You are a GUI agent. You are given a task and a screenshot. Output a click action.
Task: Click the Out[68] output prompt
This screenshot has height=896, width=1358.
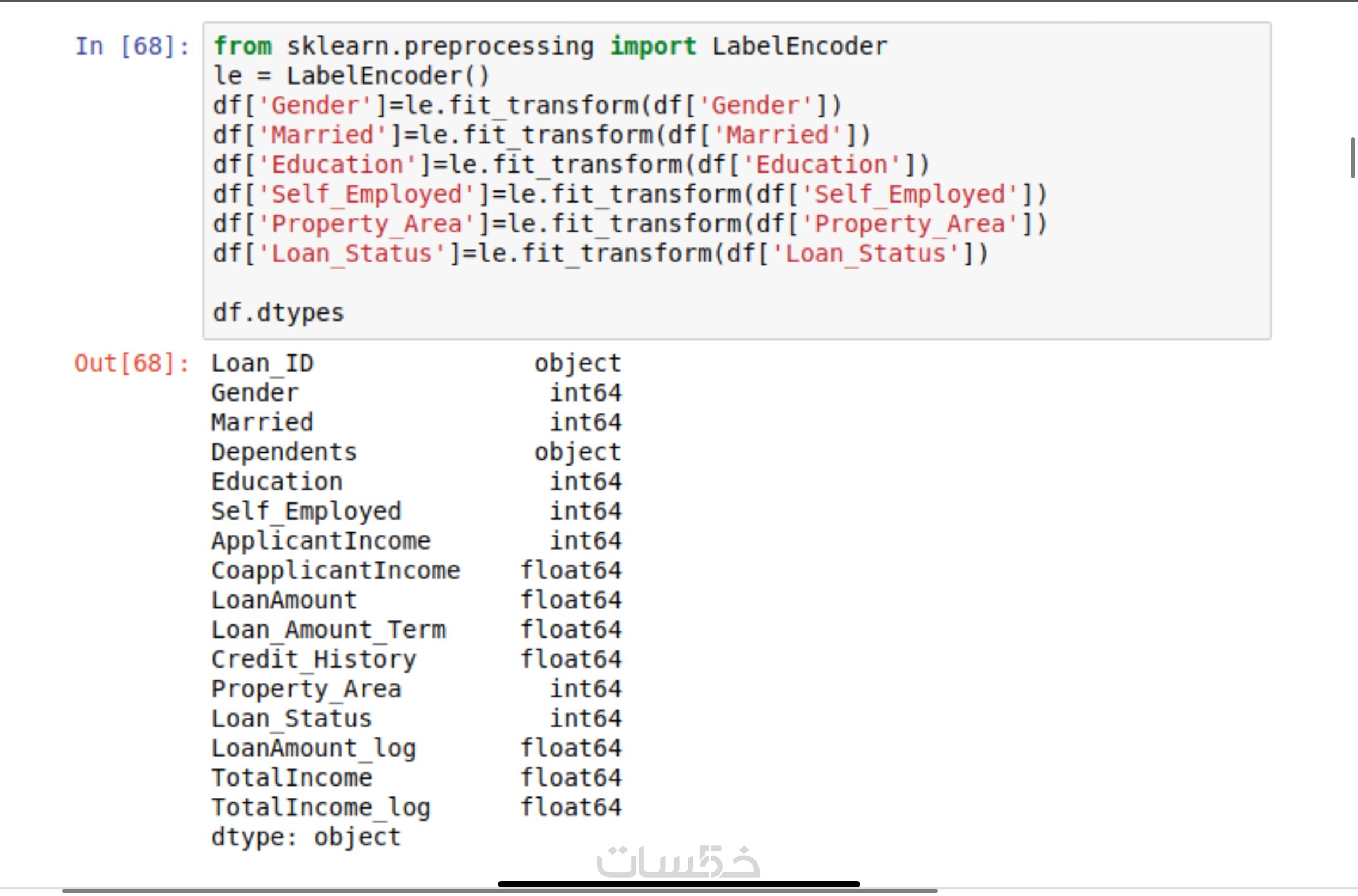131,363
